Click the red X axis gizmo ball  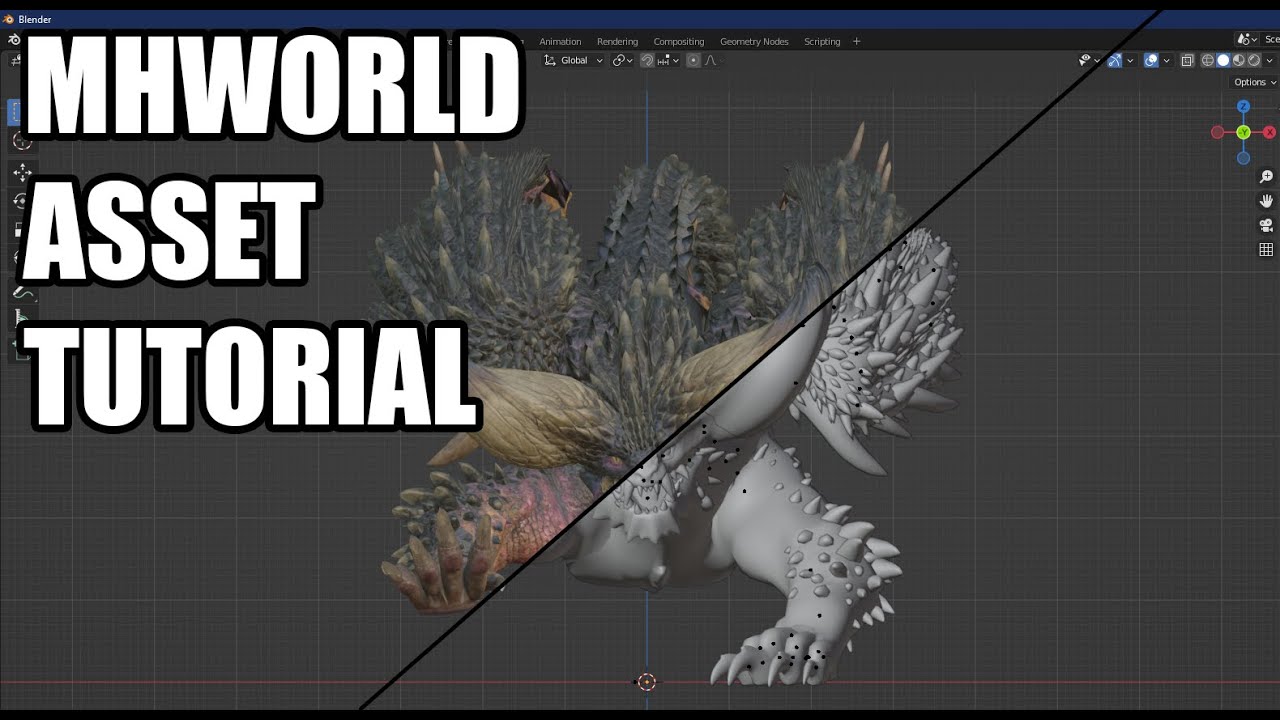pyautogui.click(x=1269, y=132)
